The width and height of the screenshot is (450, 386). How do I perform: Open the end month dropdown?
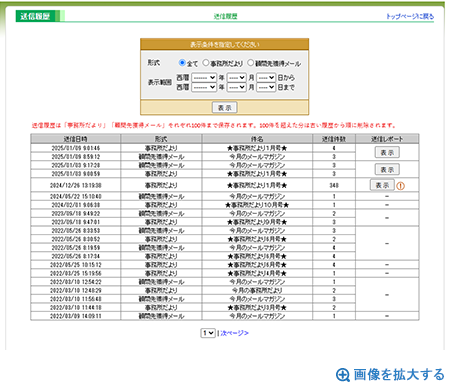click(x=237, y=87)
